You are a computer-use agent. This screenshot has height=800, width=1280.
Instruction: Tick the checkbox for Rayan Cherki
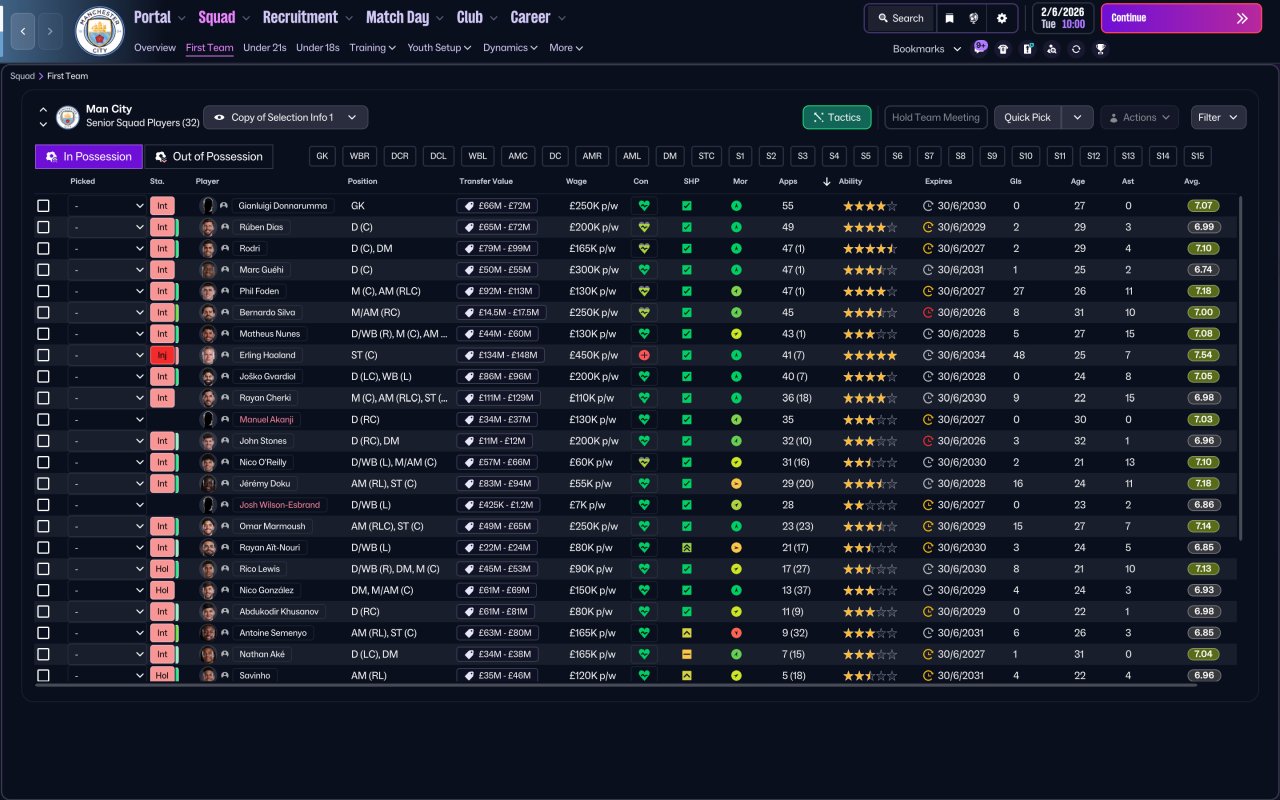coord(43,398)
